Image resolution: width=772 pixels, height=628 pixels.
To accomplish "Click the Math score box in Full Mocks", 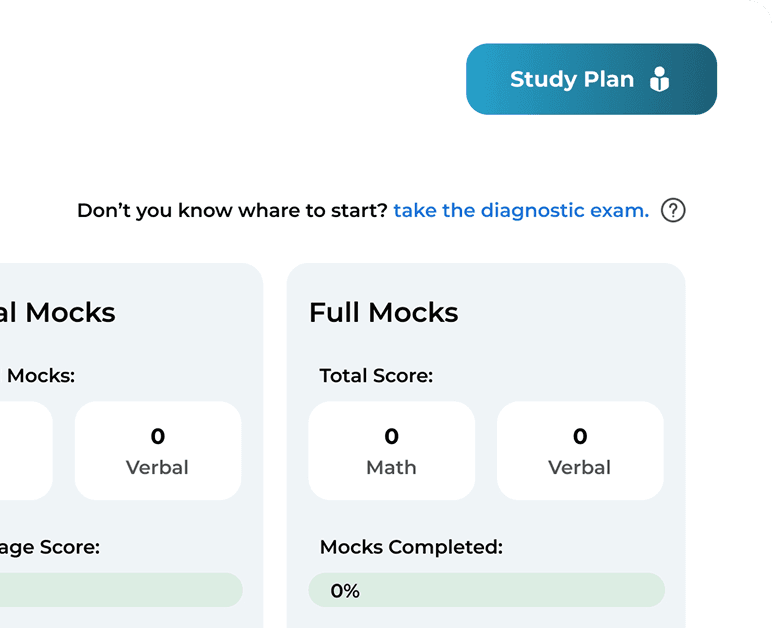I will (x=391, y=450).
